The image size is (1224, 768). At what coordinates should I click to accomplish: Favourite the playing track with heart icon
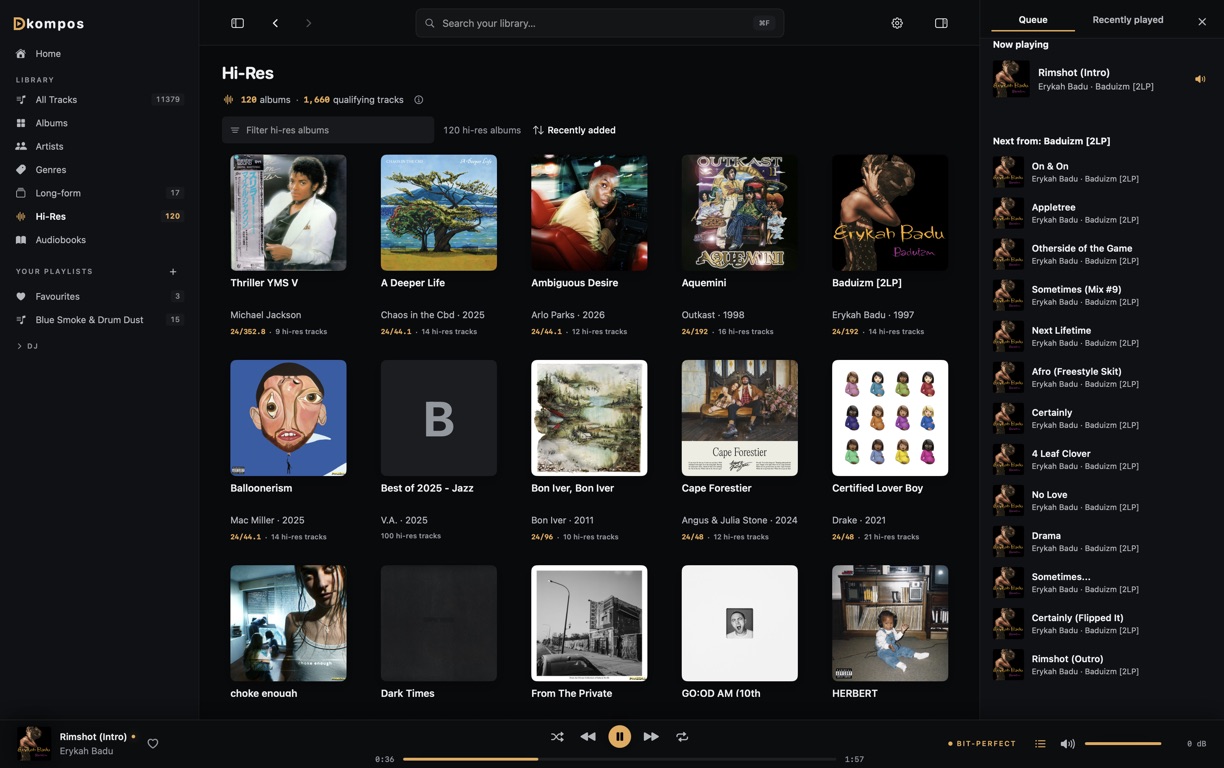153,744
